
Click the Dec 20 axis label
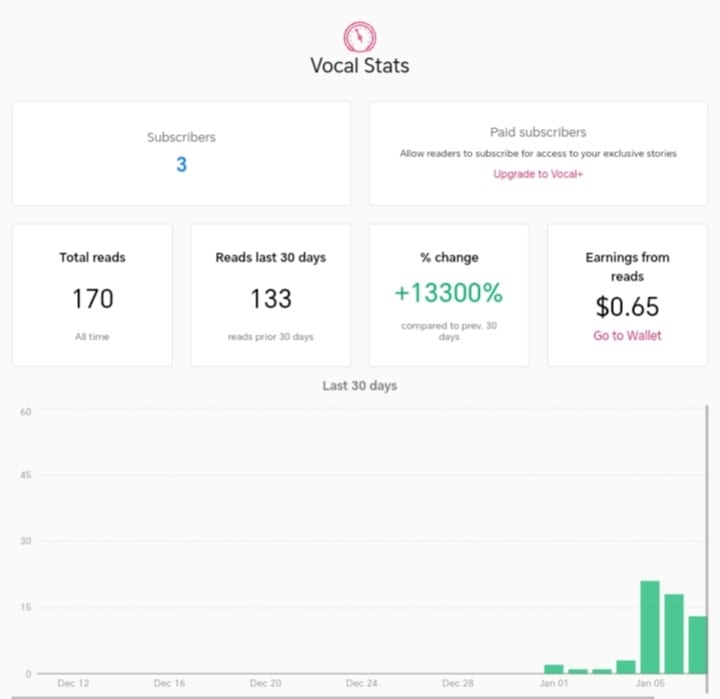pyautogui.click(x=265, y=683)
